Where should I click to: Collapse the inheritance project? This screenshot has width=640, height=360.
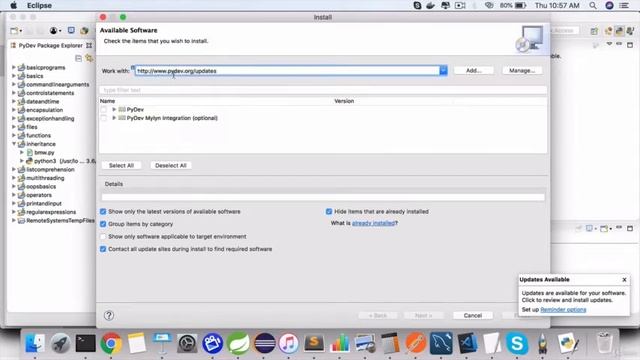13,144
